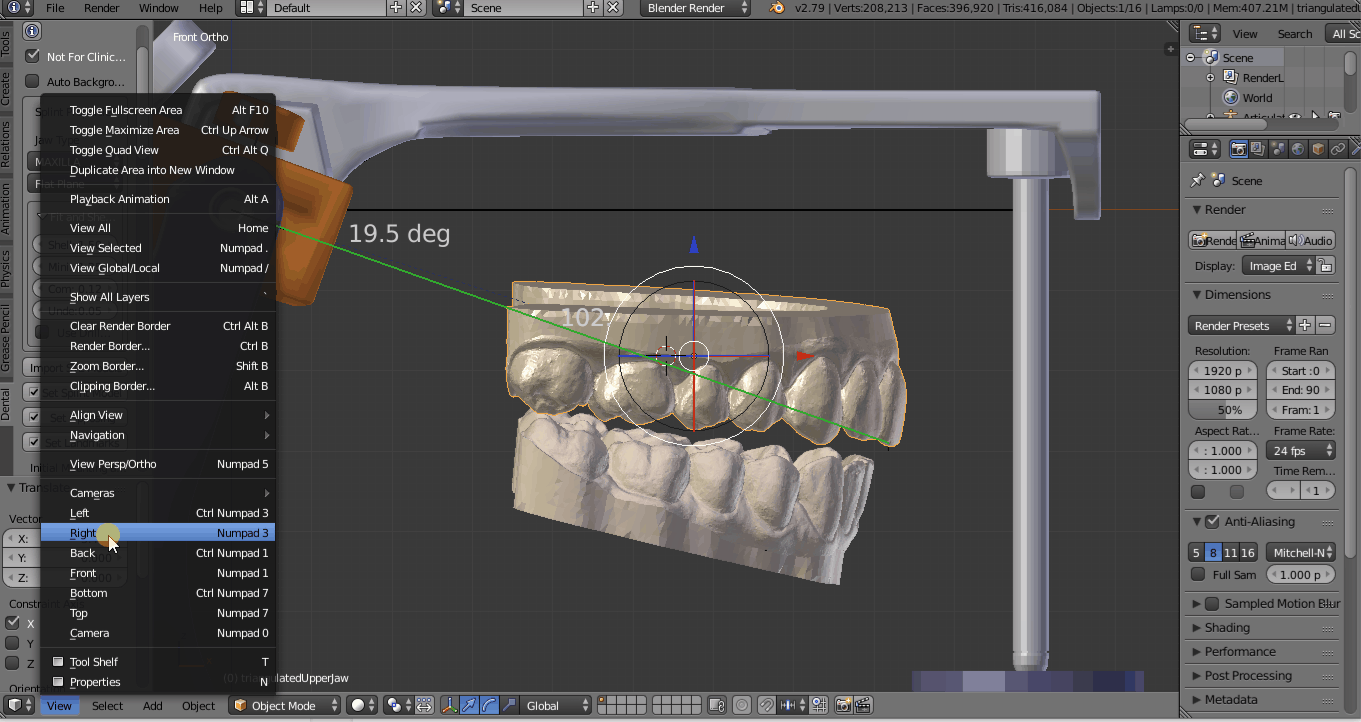The height and width of the screenshot is (722, 1361).
Task: Toggle Sampled Motion Blur checkbox
Action: [x=1212, y=603]
